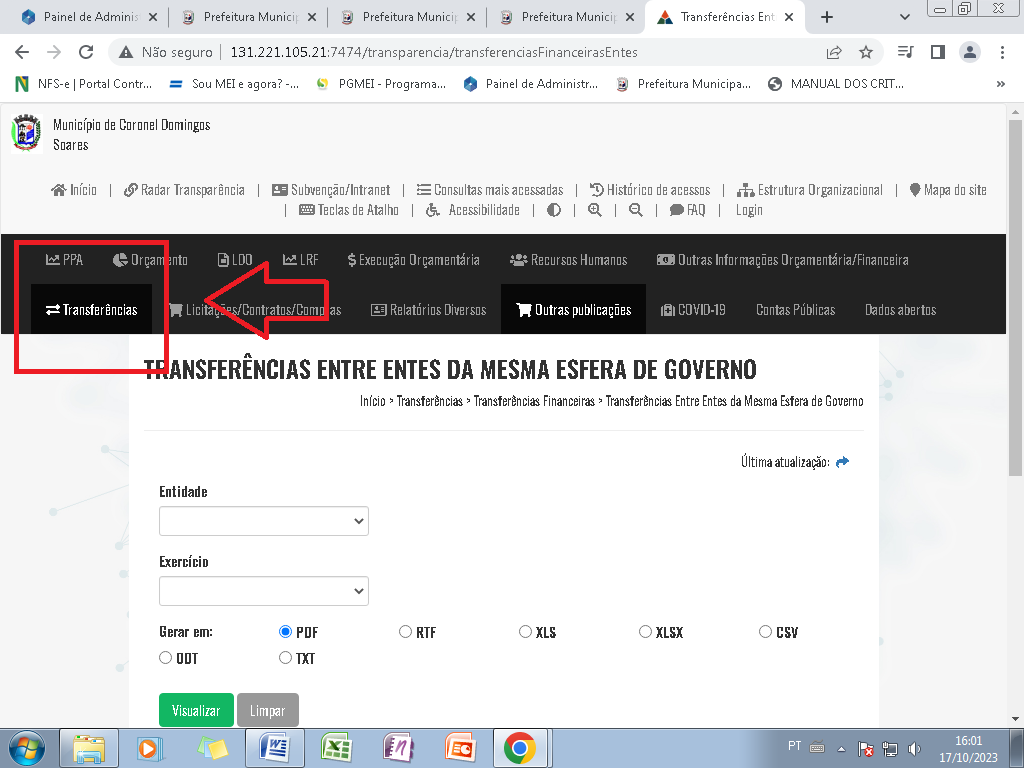Click the volume speaker icon in system tray

click(x=915, y=749)
